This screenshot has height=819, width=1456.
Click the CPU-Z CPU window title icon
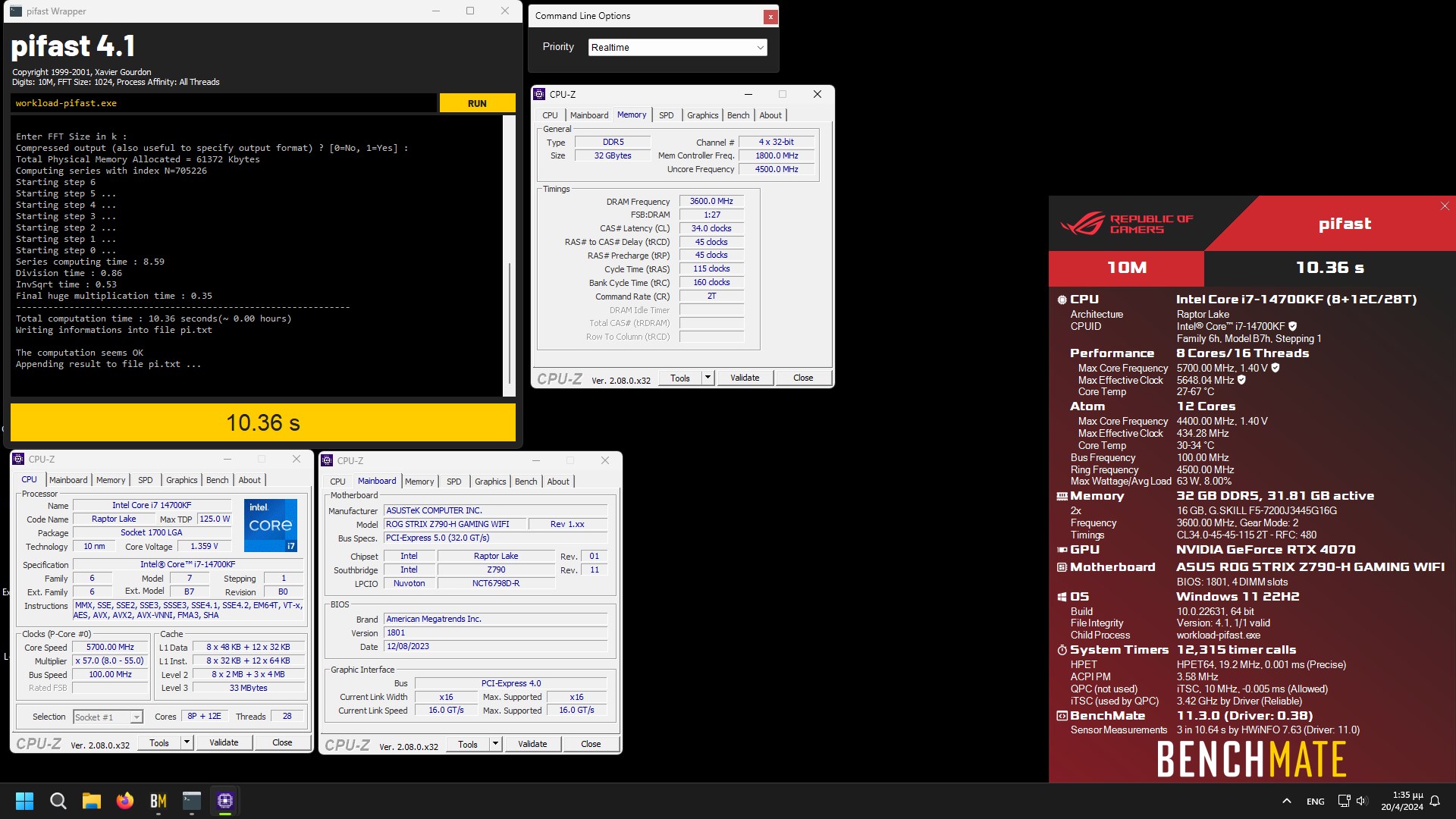pyautogui.click(x=19, y=459)
